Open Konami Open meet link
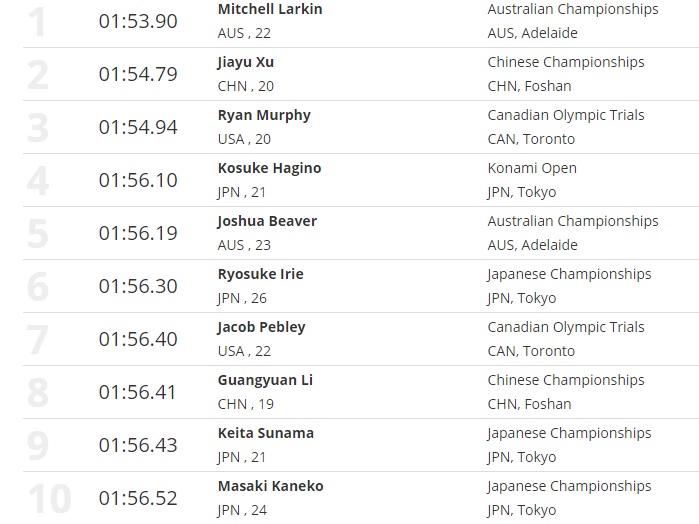699x524 pixels. click(x=532, y=168)
